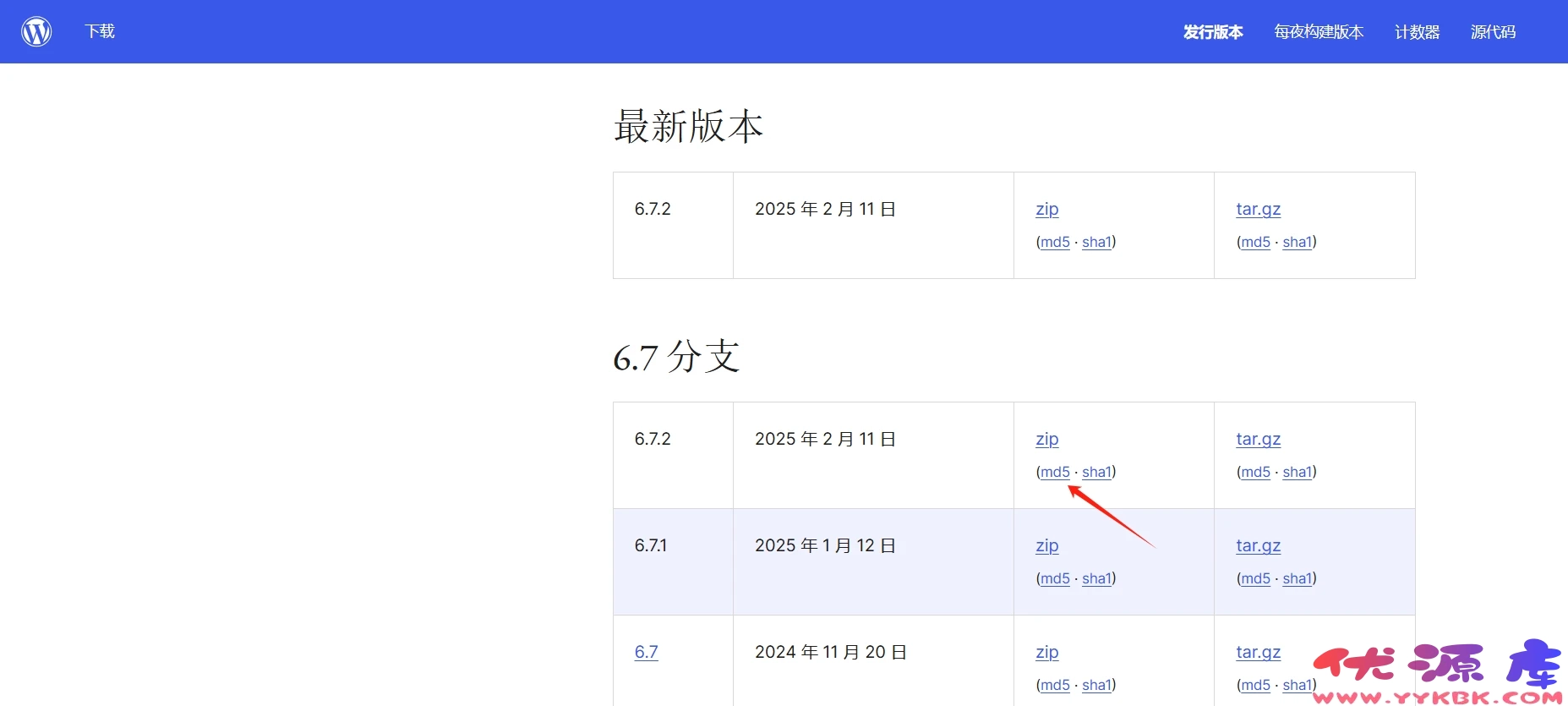Screen dimensions: 1568x706
Task: Open the 下载 header link
Action: tap(100, 32)
